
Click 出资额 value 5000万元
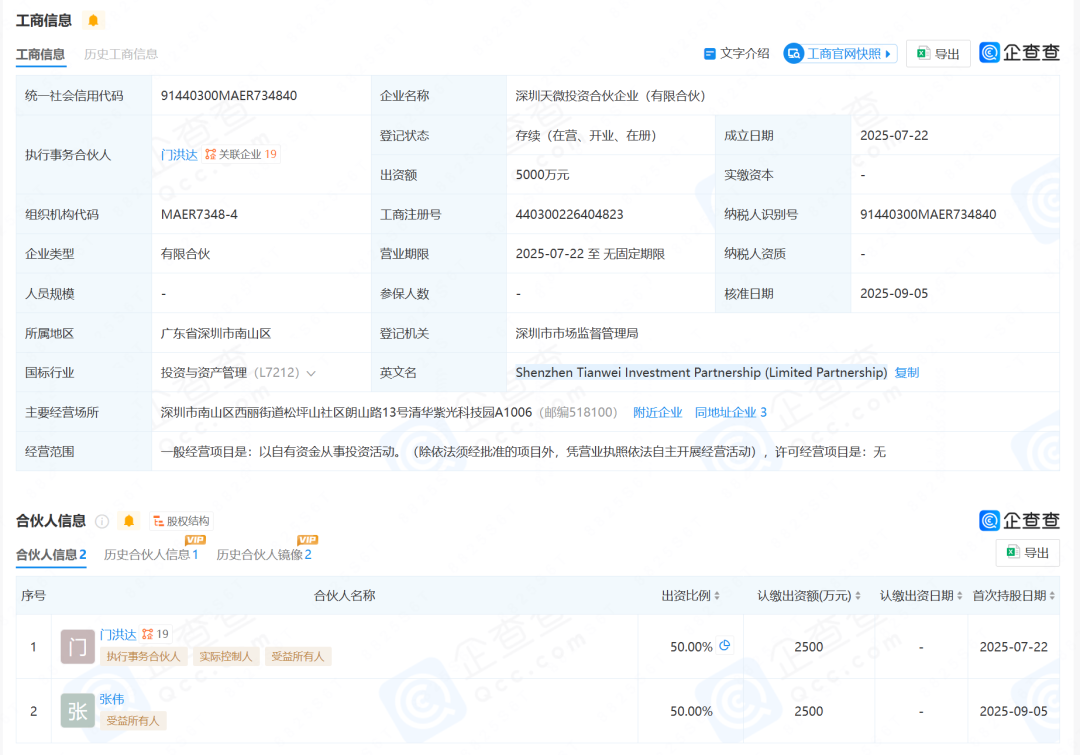[x=542, y=175]
